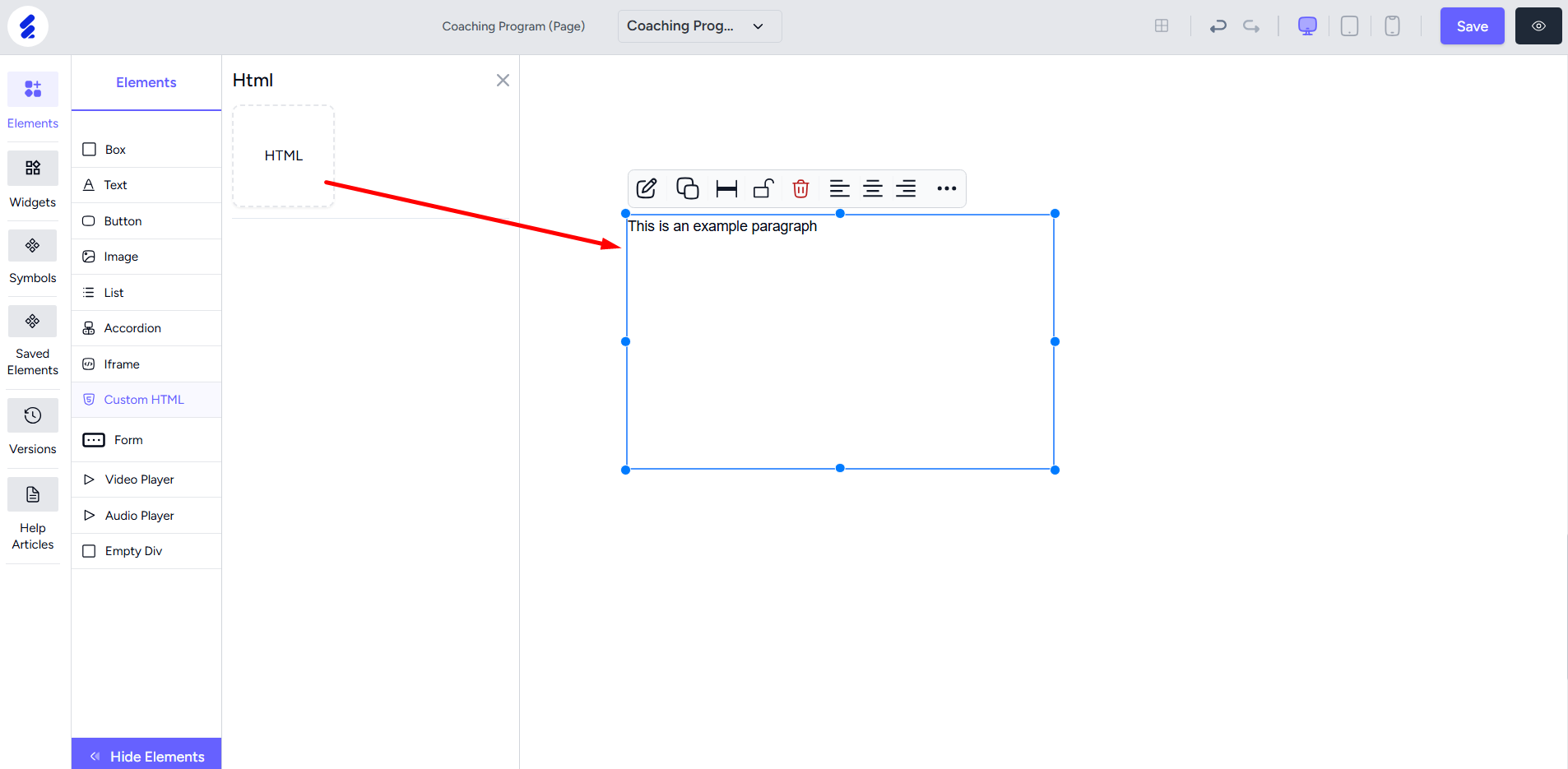Choose Button from elements list

[x=146, y=221]
